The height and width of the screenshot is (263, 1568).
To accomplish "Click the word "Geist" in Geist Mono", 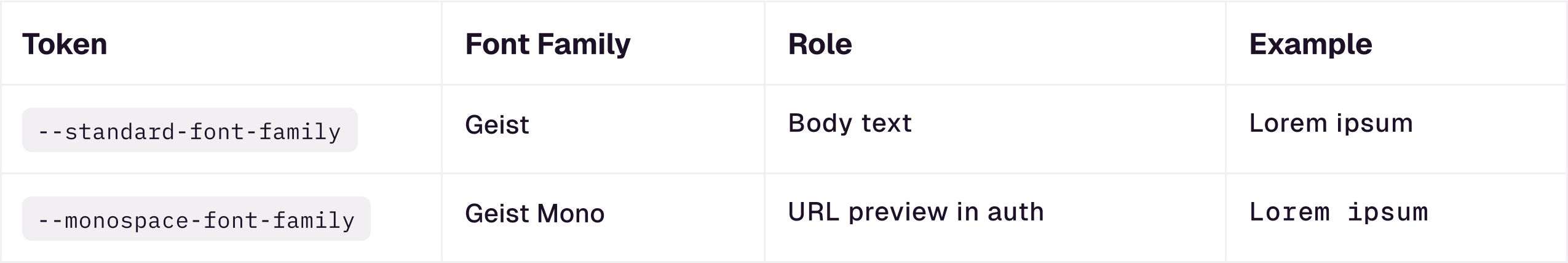I will 497,214.
